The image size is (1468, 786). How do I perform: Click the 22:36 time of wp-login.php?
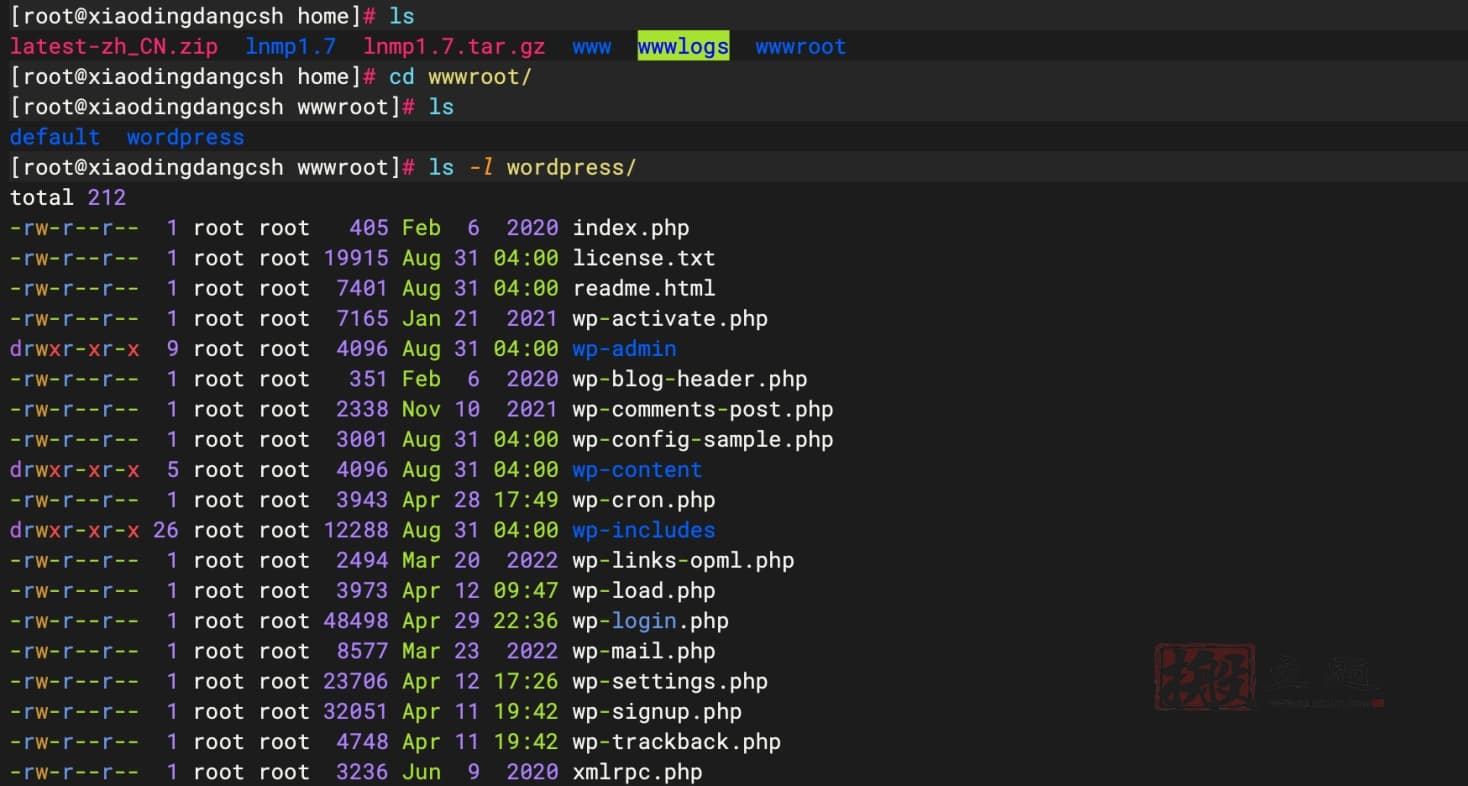(x=526, y=621)
